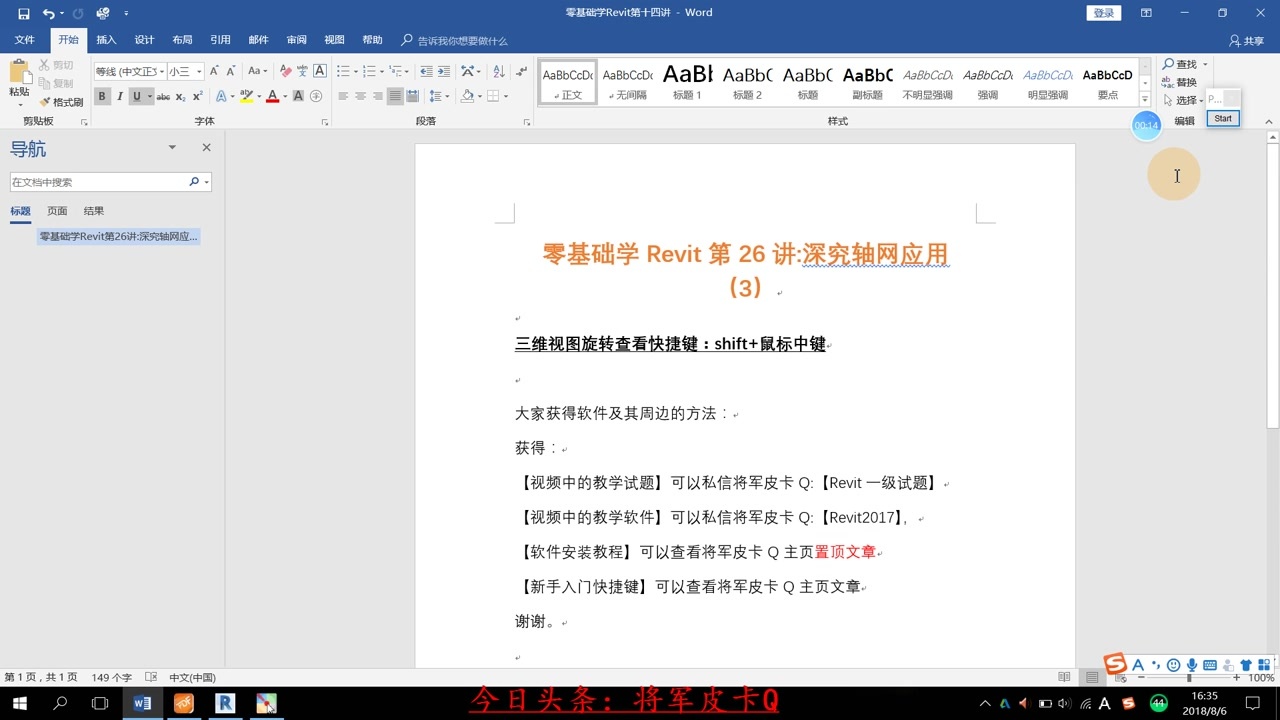The image size is (1280, 720).
Task: Toggle character shading
Action: [x=298, y=96]
